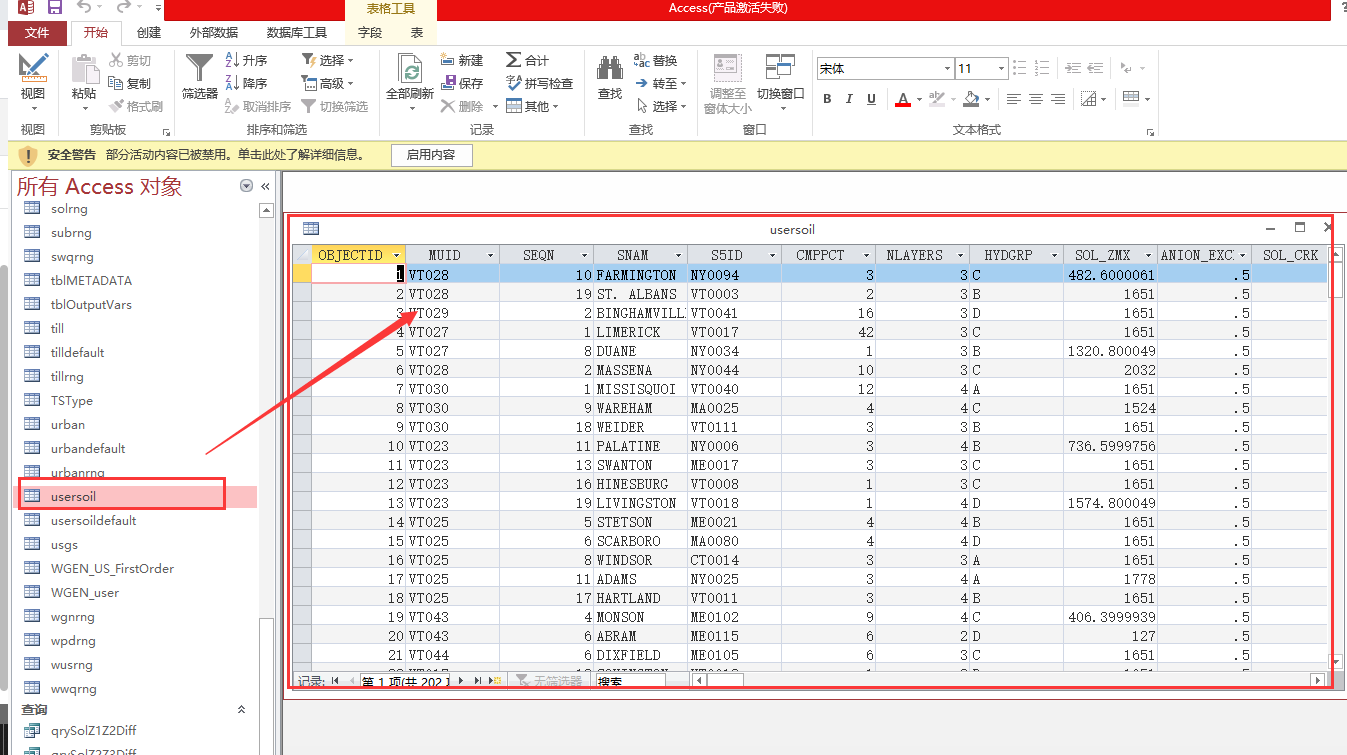Switch to the 数据库工具 tab
1347x755 pixels.
pos(297,32)
